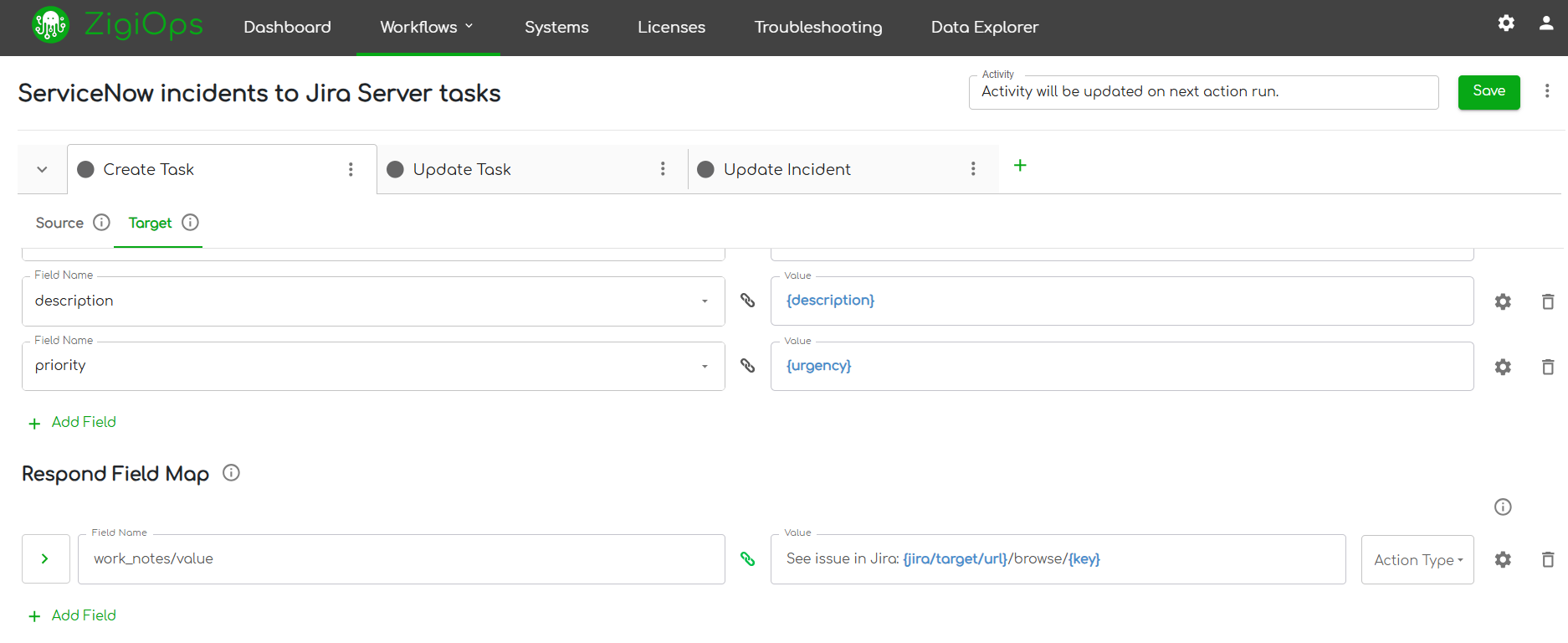Image resolution: width=1568 pixels, height=643 pixels.
Task: Open the Update Incident action options menu
Action: point(973,169)
